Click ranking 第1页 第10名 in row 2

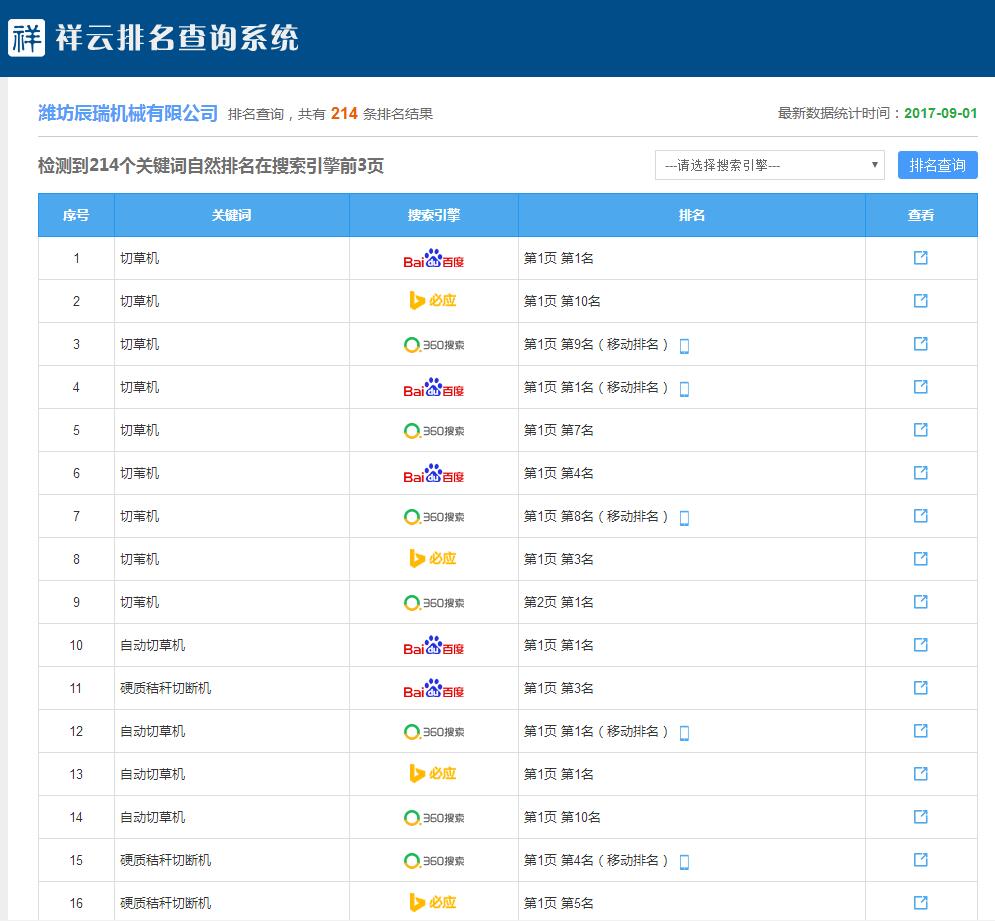click(562, 301)
